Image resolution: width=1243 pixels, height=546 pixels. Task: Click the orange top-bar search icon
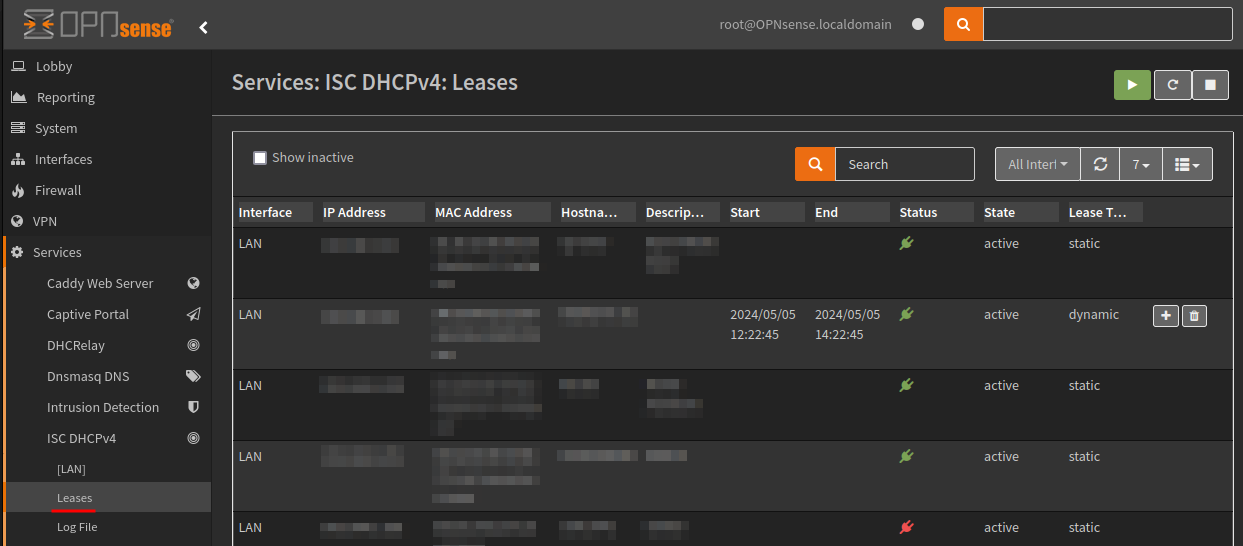[x=963, y=24]
